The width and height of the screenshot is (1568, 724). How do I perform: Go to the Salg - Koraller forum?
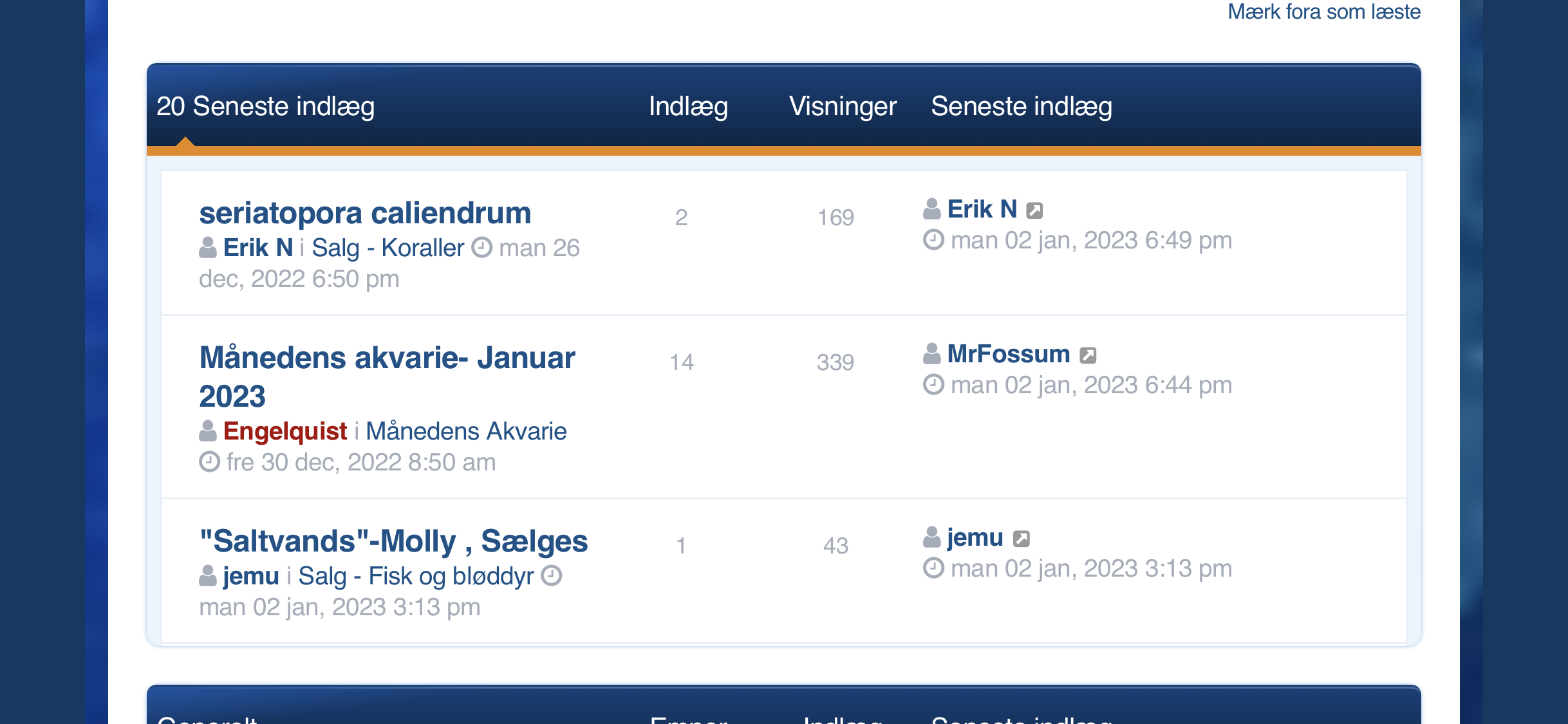click(387, 248)
